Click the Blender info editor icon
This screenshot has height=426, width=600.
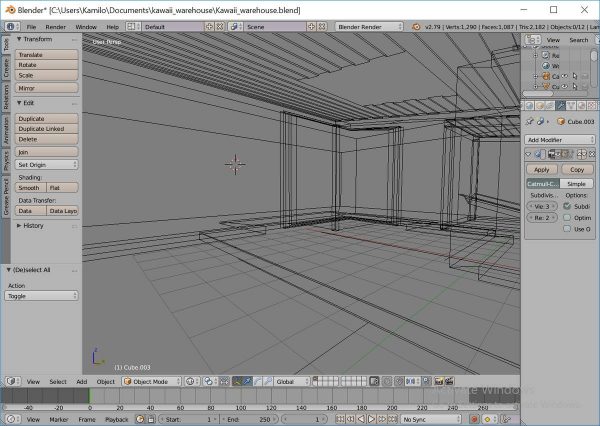[x=9, y=26]
